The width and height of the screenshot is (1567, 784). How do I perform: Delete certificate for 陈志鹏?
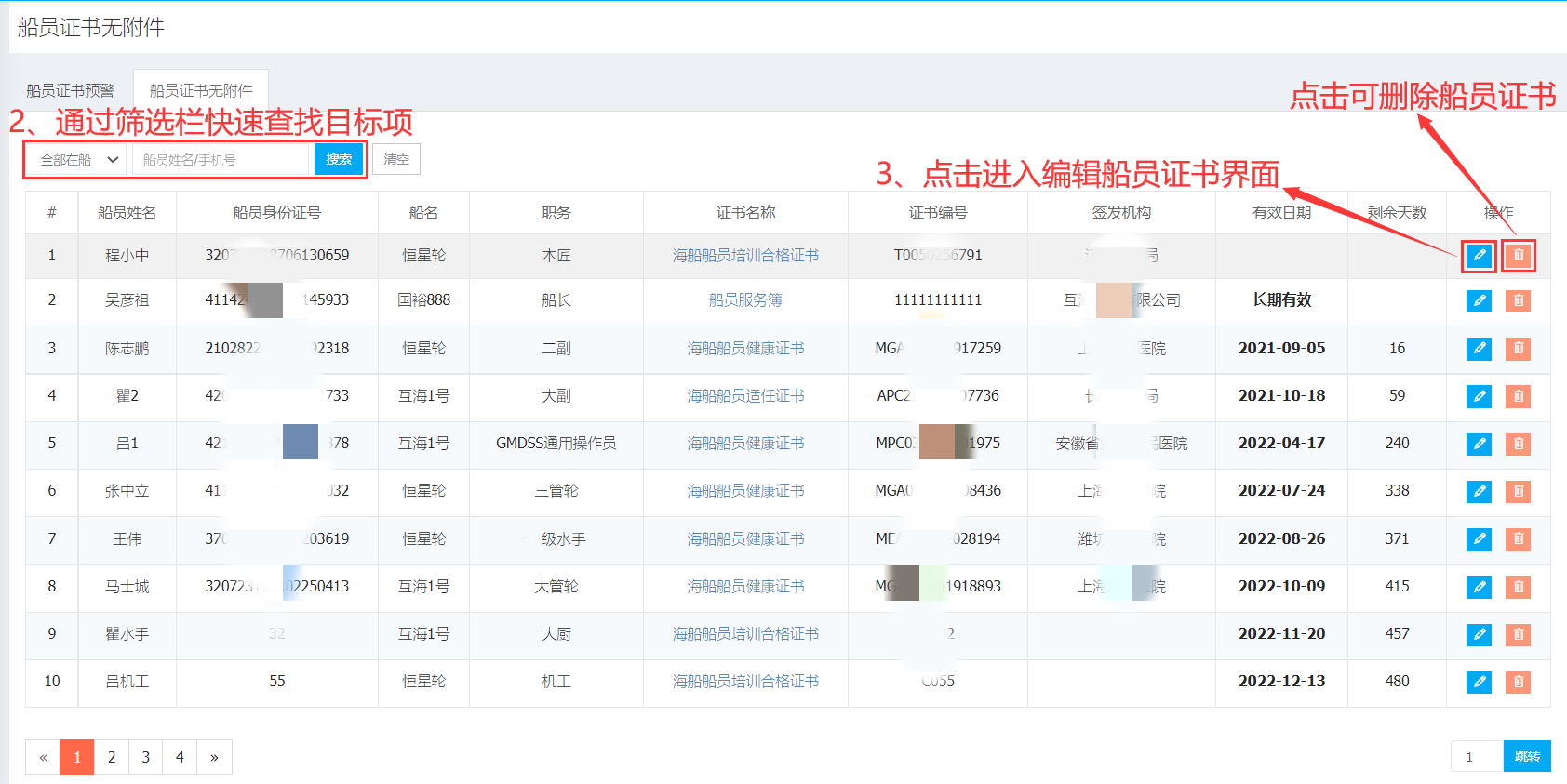pyautogui.click(x=1518, y=349)
